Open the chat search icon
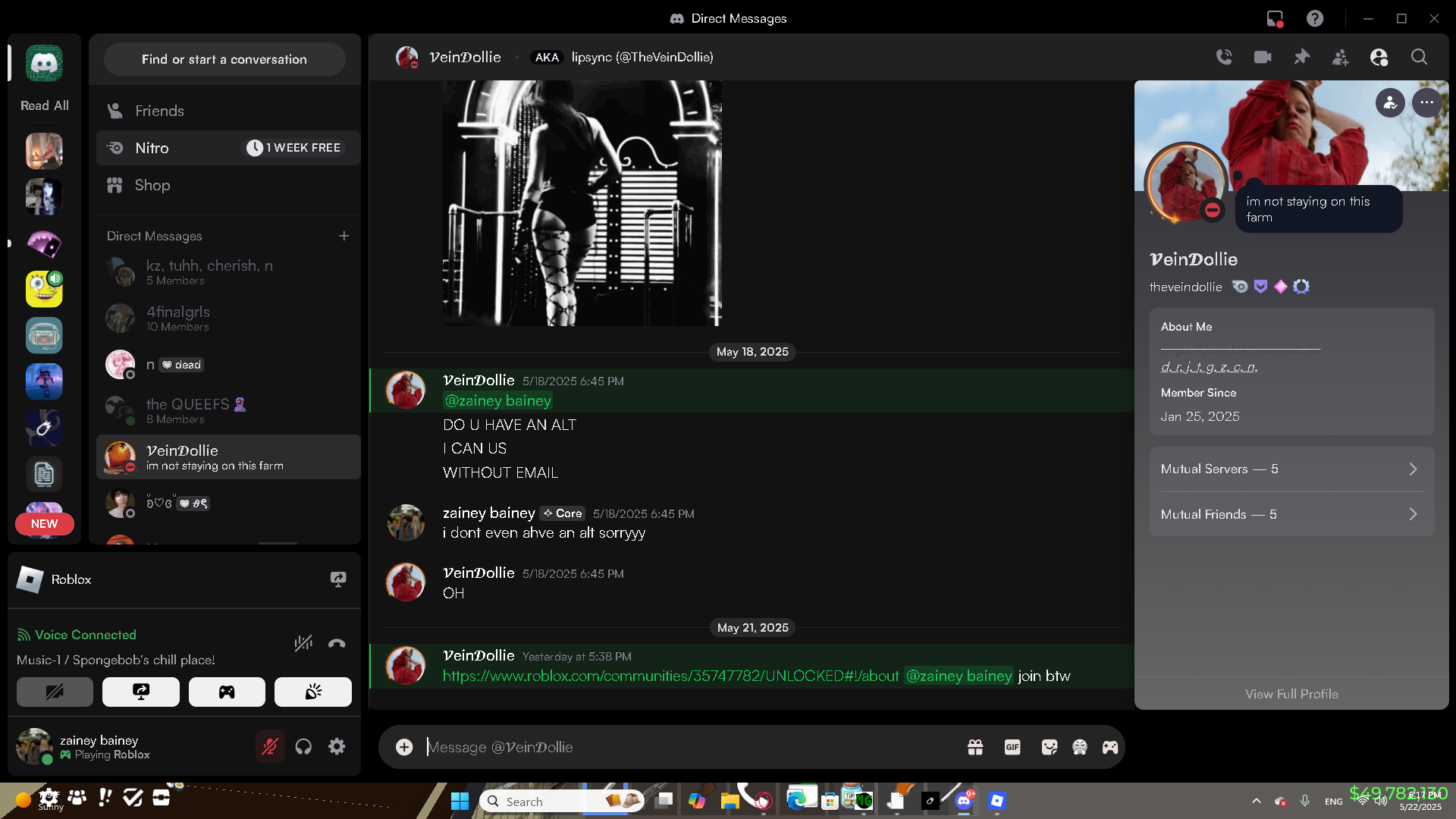This screenshot has width=1456, height=819. pos(1419,57)
